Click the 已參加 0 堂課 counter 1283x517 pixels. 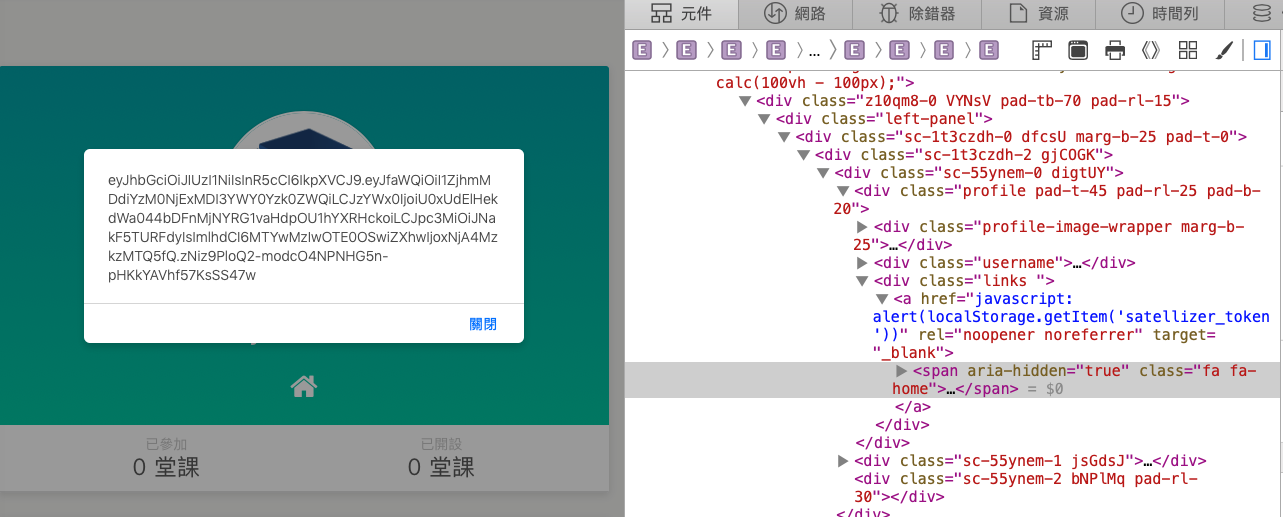click(x=166, y=458)
